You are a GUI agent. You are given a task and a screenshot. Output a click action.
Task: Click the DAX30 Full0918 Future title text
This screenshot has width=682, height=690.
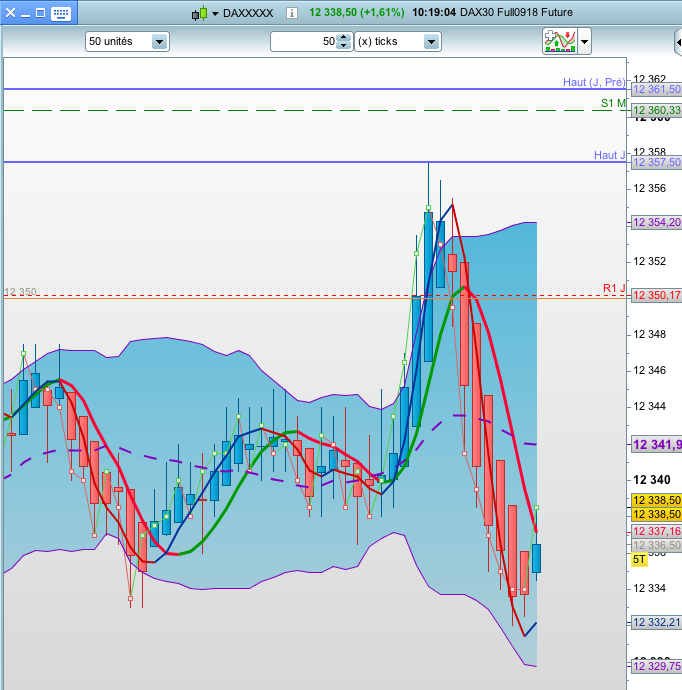coord(516,12)
